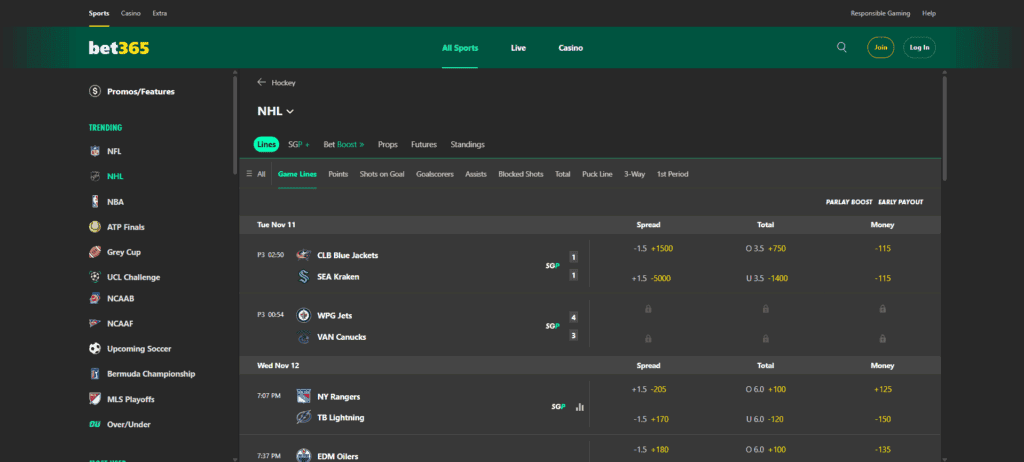Screen dimensions: 1024x462
Task: Open the All markets list menu
Action: point(256,174)
